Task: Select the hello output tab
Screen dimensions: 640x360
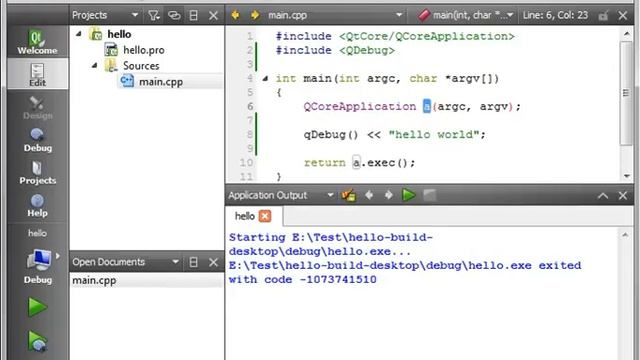Action: [x=245, y=216]
